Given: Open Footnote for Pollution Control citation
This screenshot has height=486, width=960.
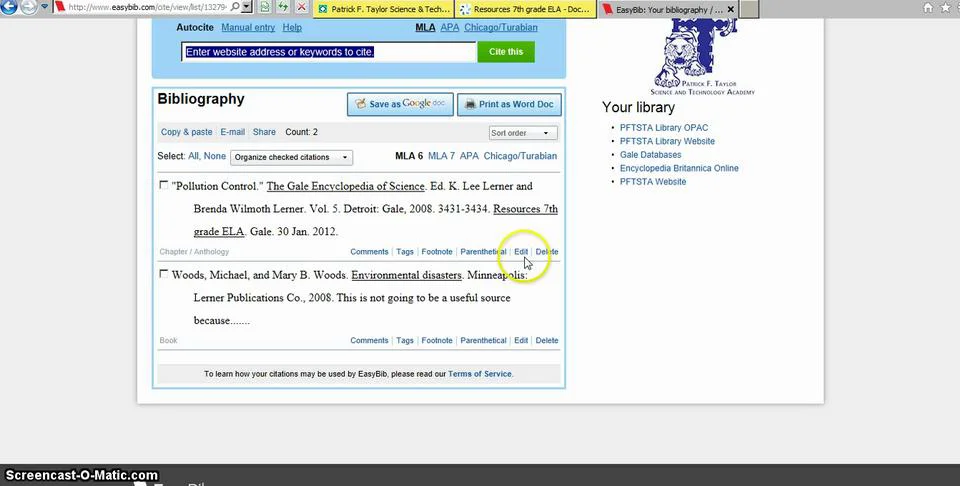Looking at the screenshot, I should 437,252.
